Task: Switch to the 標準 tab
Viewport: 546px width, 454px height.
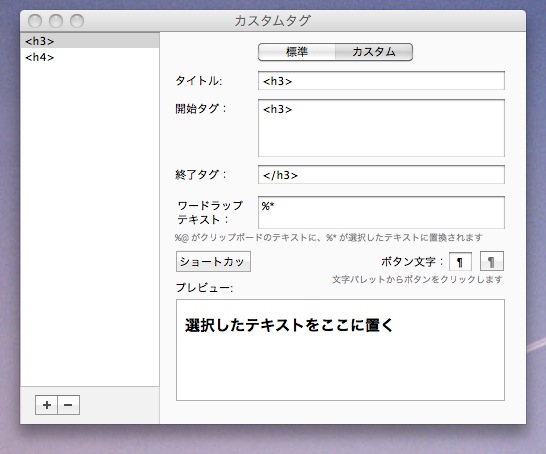Action: point(297,52)
